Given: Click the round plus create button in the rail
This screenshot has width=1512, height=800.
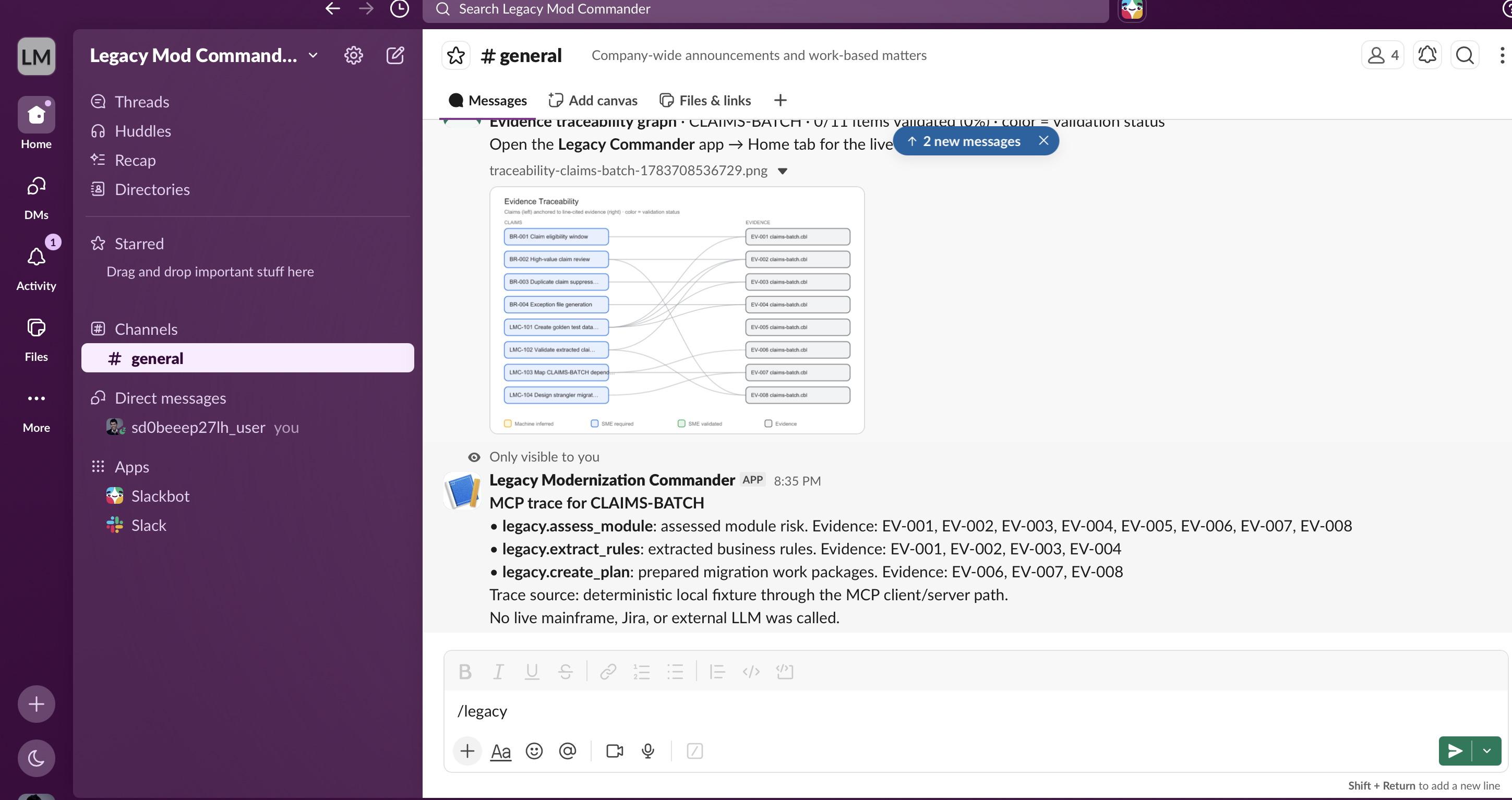Looking at the screenshot, I should [x=37, y=704].
